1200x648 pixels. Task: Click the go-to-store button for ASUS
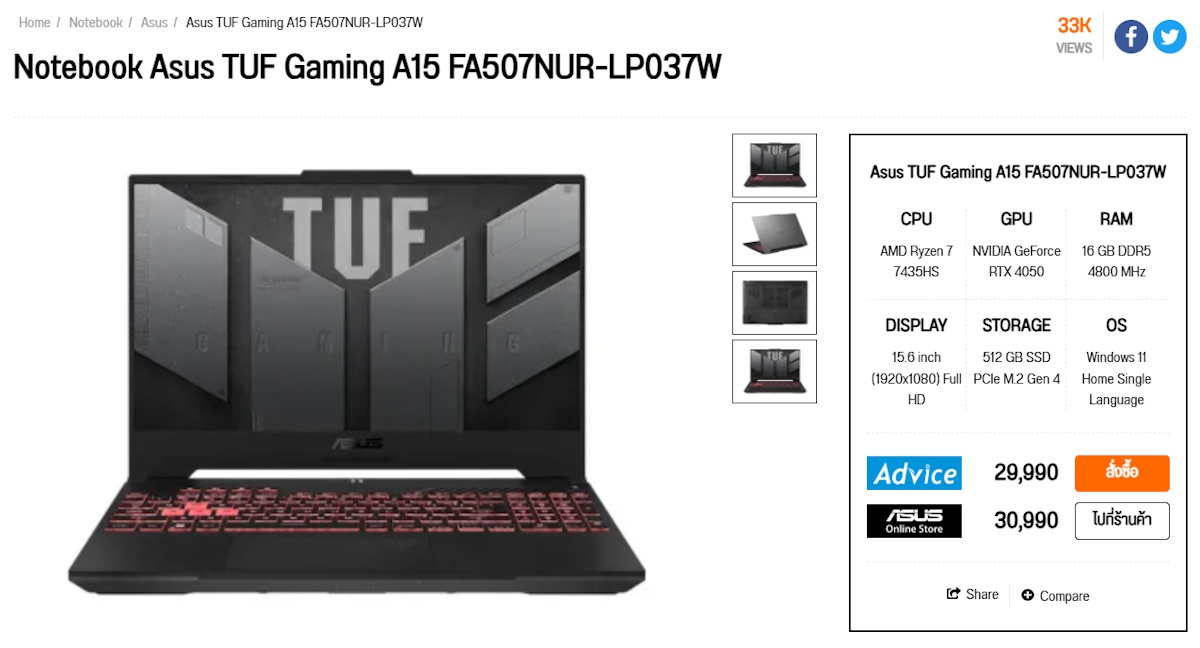tap(1122, 521)
